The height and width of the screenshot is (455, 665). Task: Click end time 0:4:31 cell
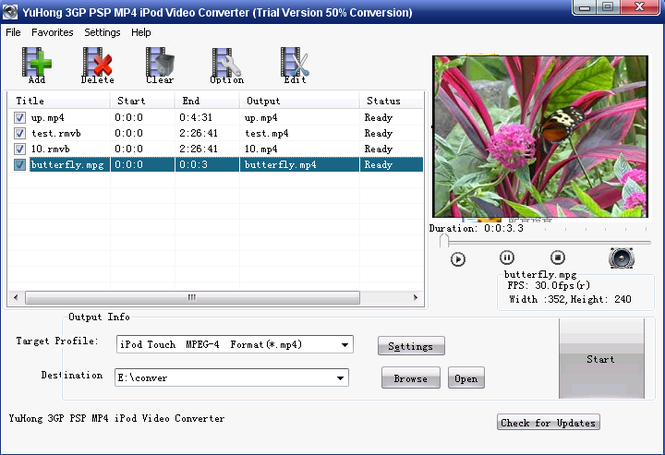(196, 117)
